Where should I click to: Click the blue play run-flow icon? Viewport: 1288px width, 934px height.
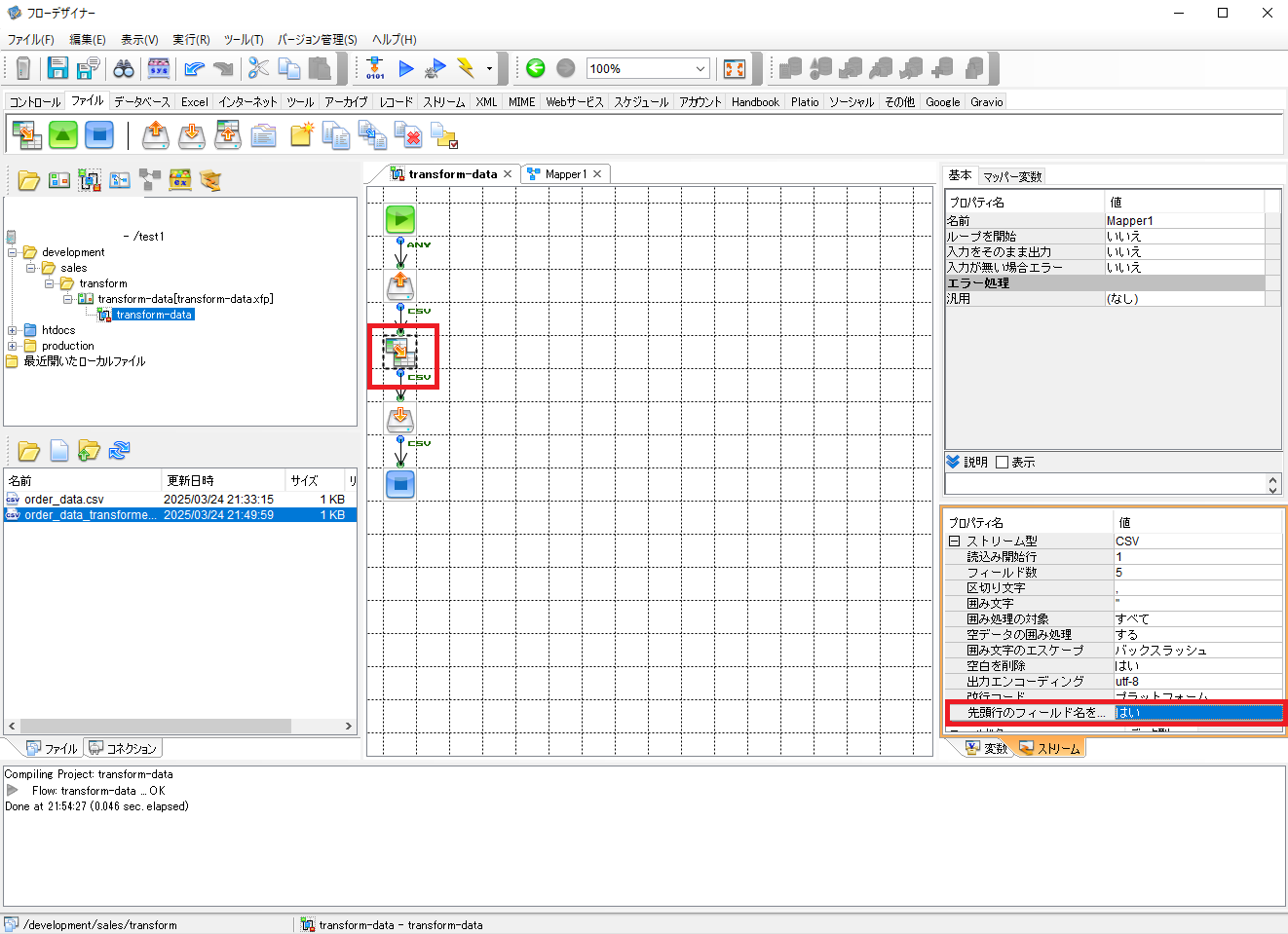406,68
